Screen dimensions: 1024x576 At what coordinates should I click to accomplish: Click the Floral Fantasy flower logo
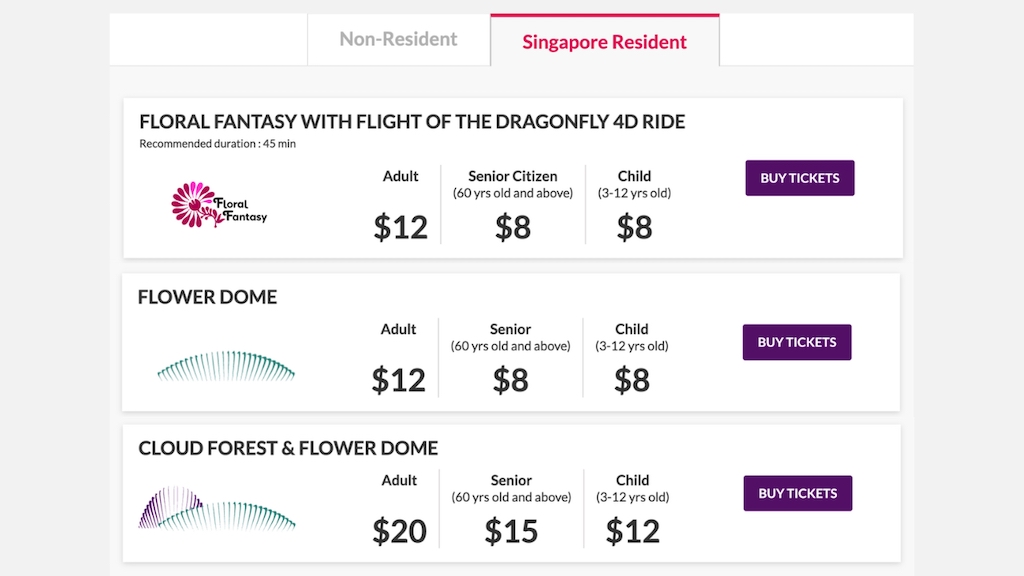(x=219, y=204)
